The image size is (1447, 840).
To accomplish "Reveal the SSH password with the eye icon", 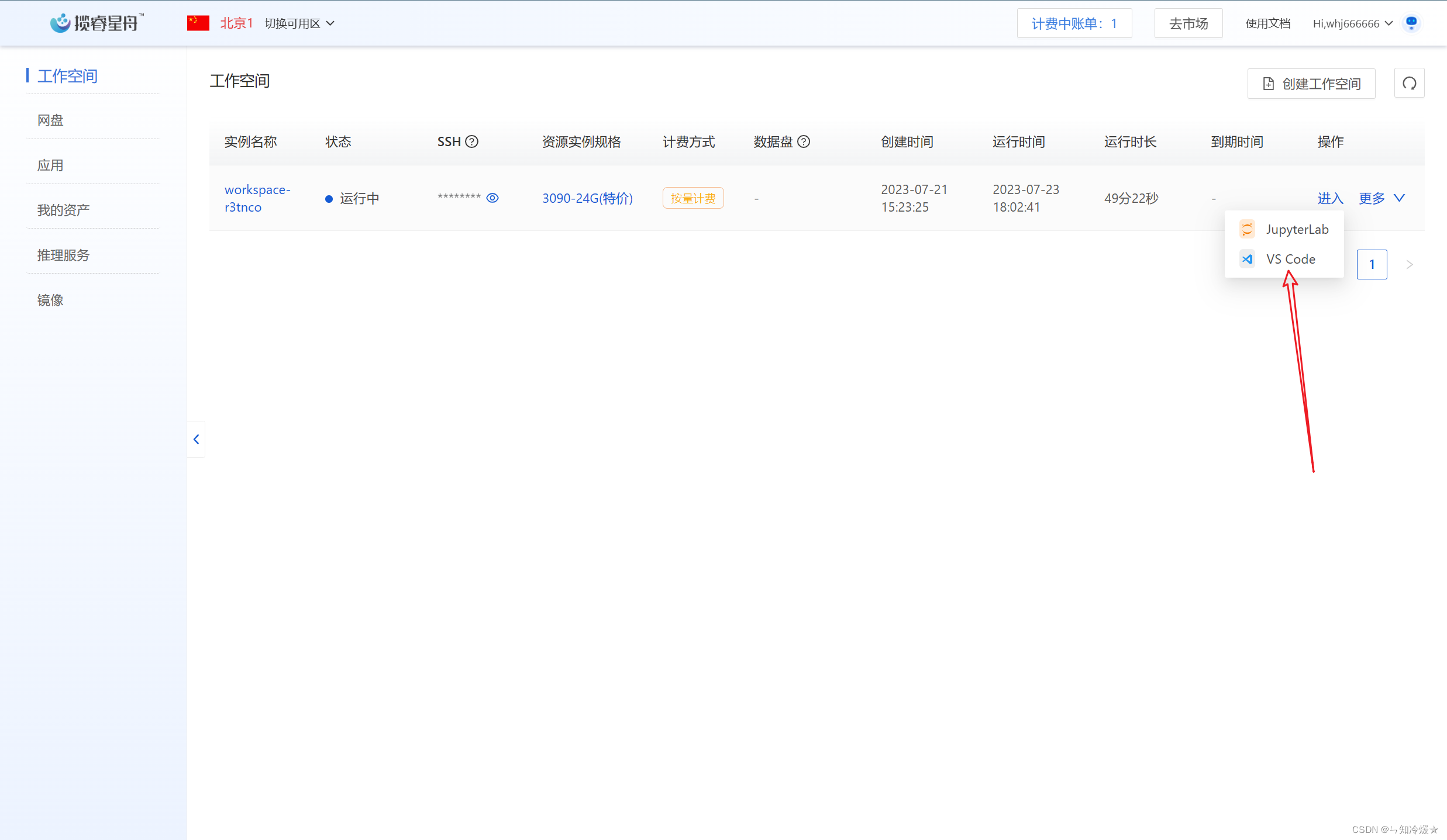I will (x=492, y=198).
